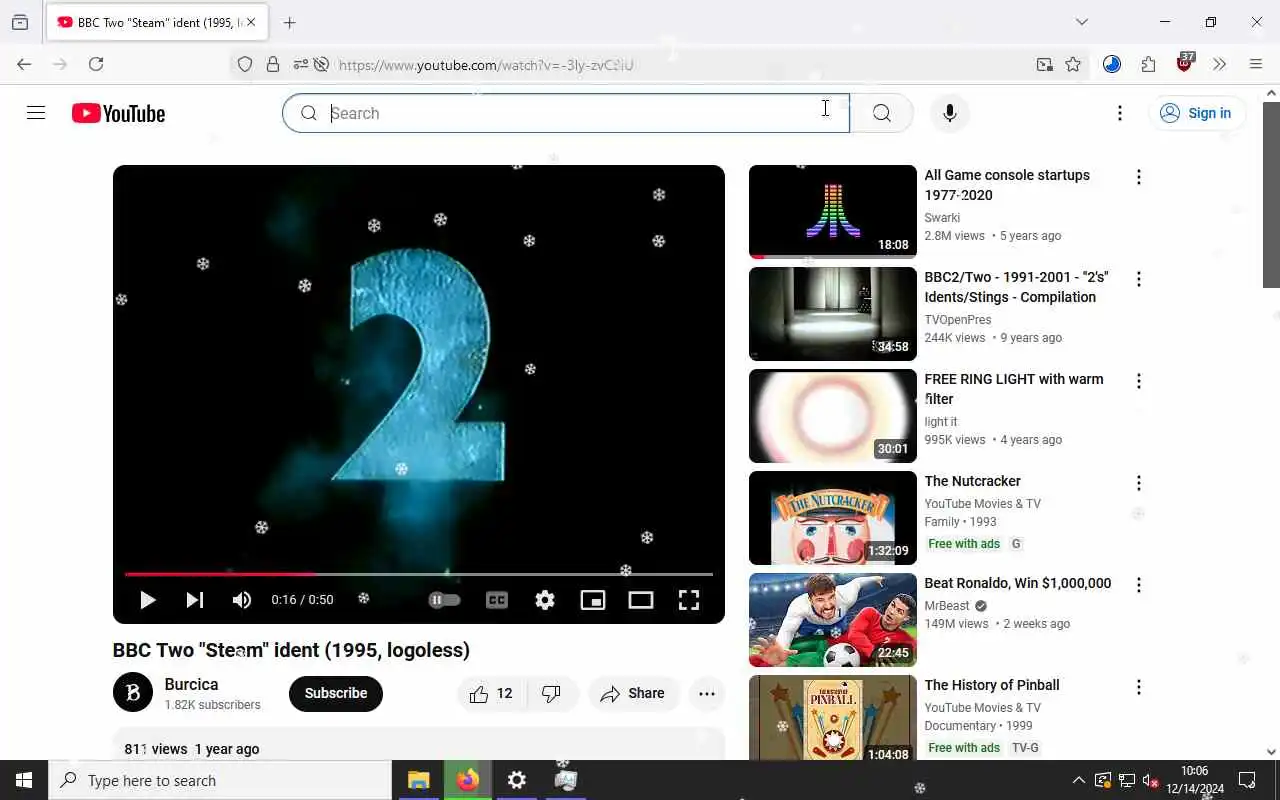Open All Game console startups thumbnail
The image size is (1280, 800).
(x=833, y=212)
